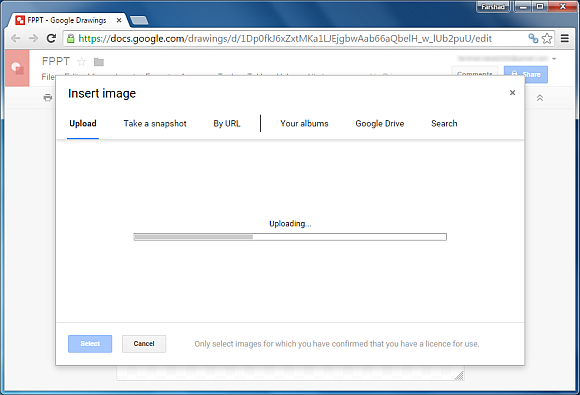The height and width of the screenshot is (395, 580).
Task: Open the File menu
Action: pos(48,77)
